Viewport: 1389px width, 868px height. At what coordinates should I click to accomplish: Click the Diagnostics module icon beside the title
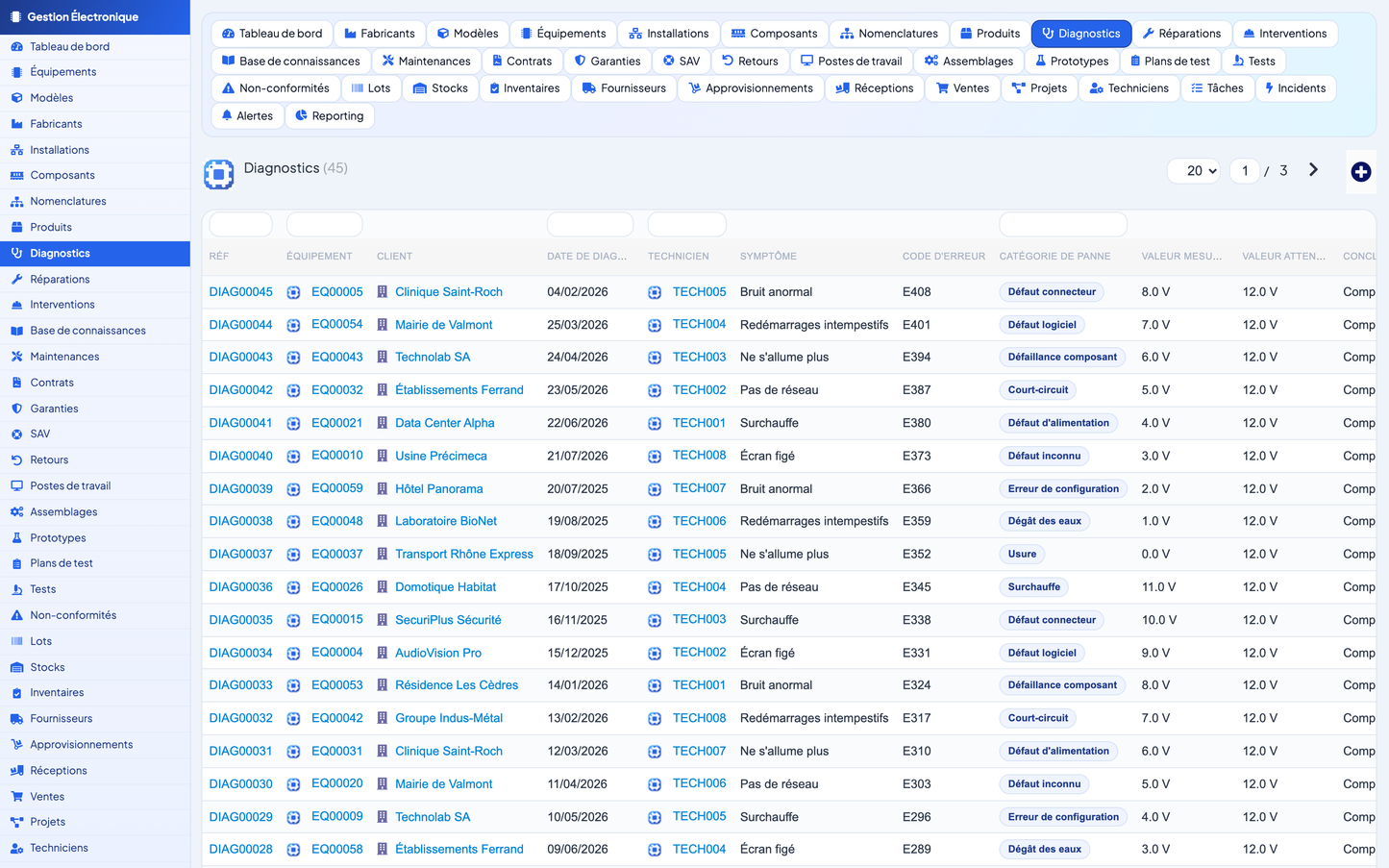click(219, 174)
